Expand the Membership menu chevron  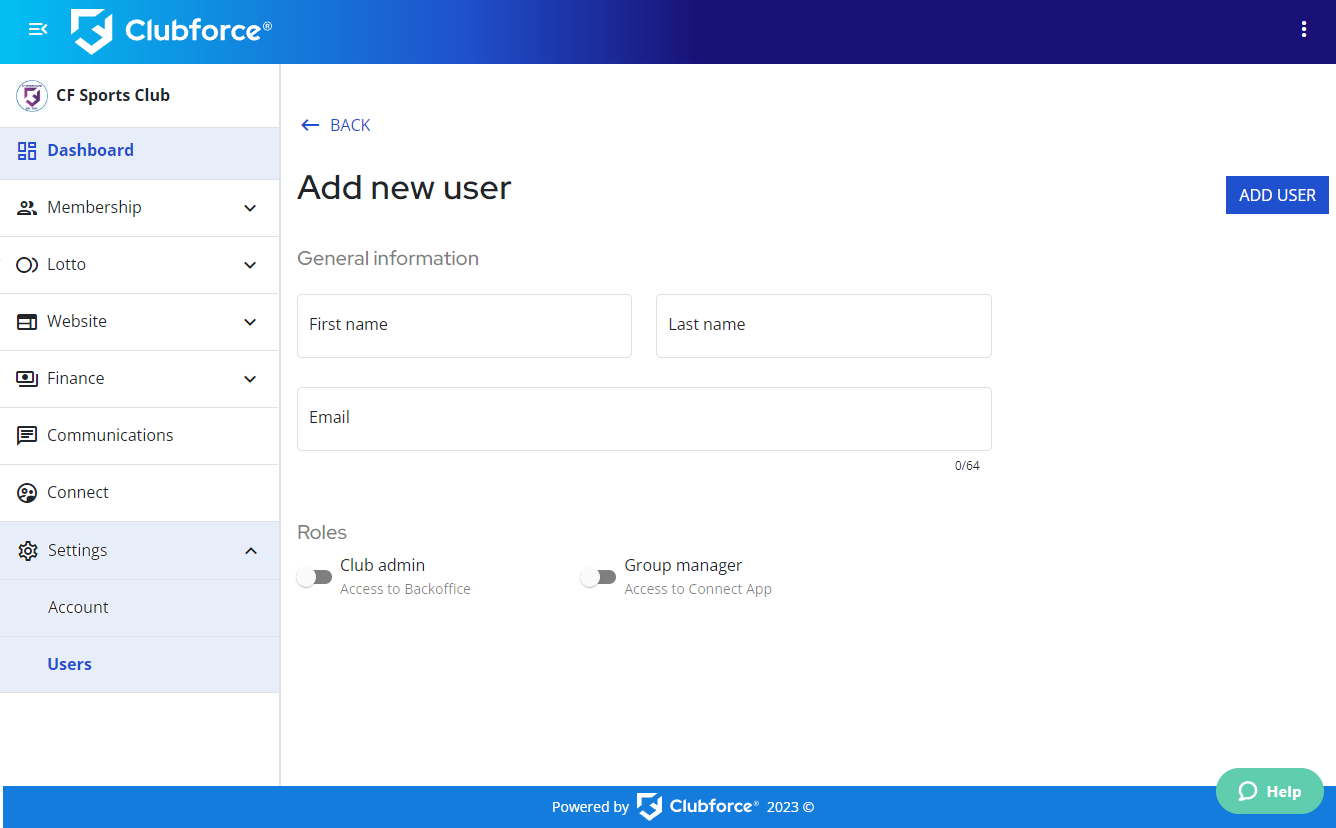click(x=250, y=208)
